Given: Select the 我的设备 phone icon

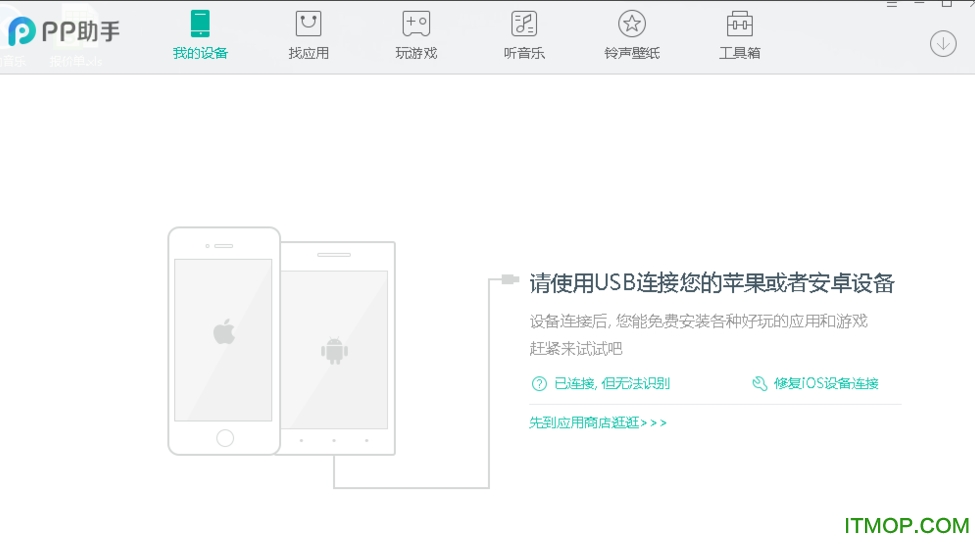Looking at the screenshot, I should click(x=200, y=24).
